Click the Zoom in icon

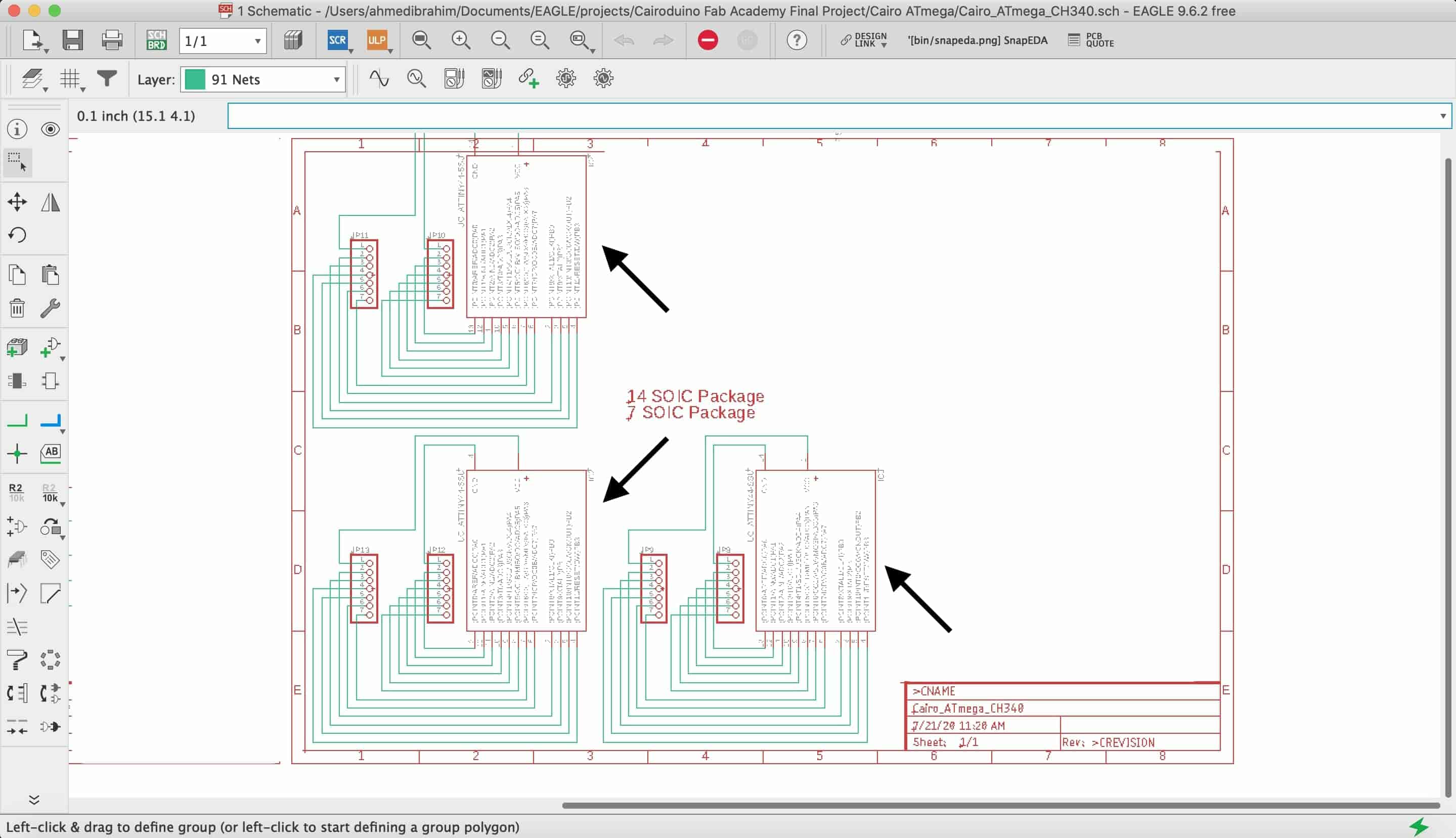[x=461, y=40]
